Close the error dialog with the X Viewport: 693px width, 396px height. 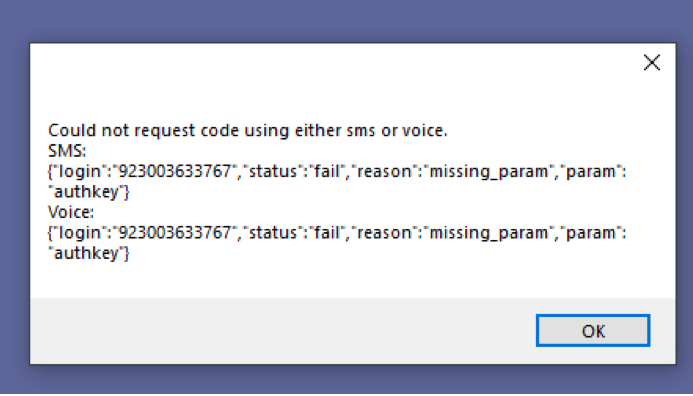[652, 63]
